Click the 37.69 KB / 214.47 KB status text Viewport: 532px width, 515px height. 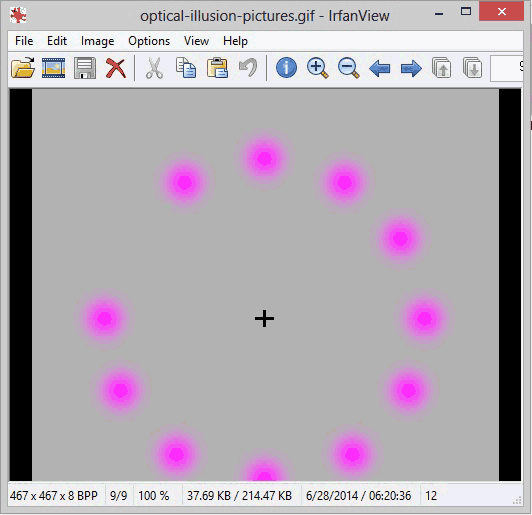tap(239, 496)
